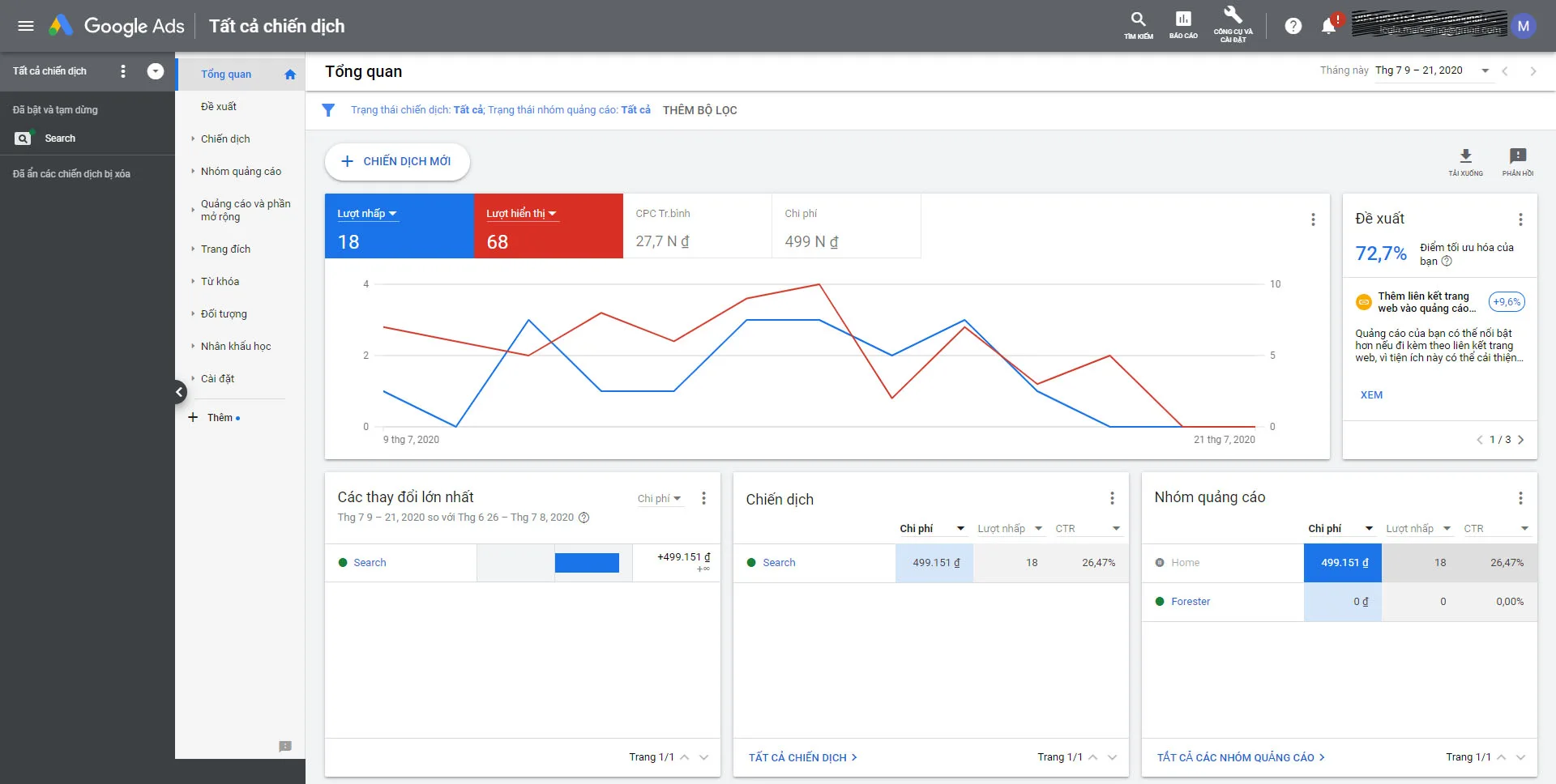Expand the Từ khóa menu section
This screenshot has height=784, width=1556.
(x=220, y=282)
